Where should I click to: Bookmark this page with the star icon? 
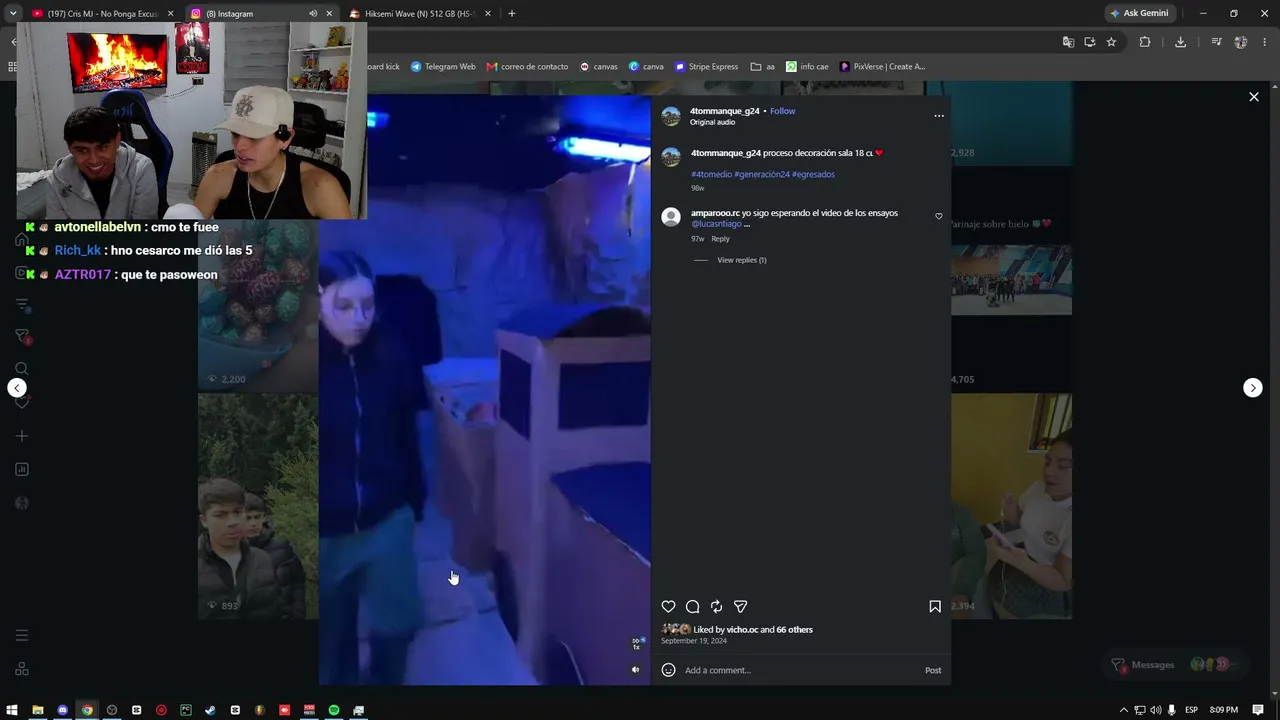pyautogui.click(x=1111, y=42)
